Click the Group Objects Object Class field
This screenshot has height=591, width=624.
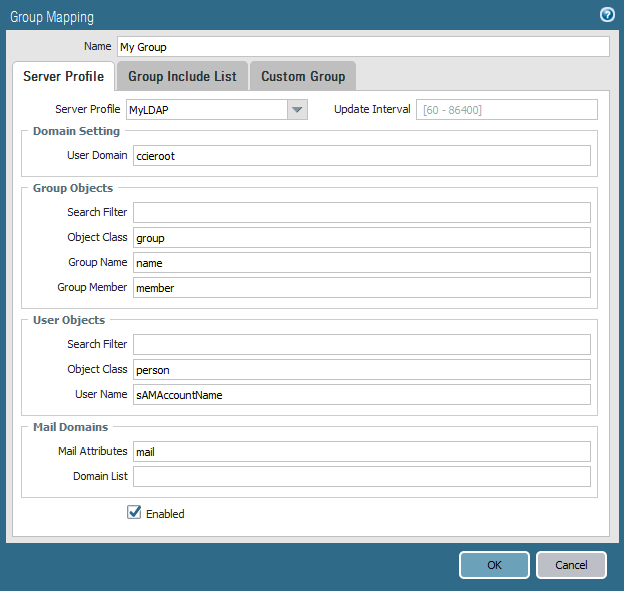click(361, 237)
